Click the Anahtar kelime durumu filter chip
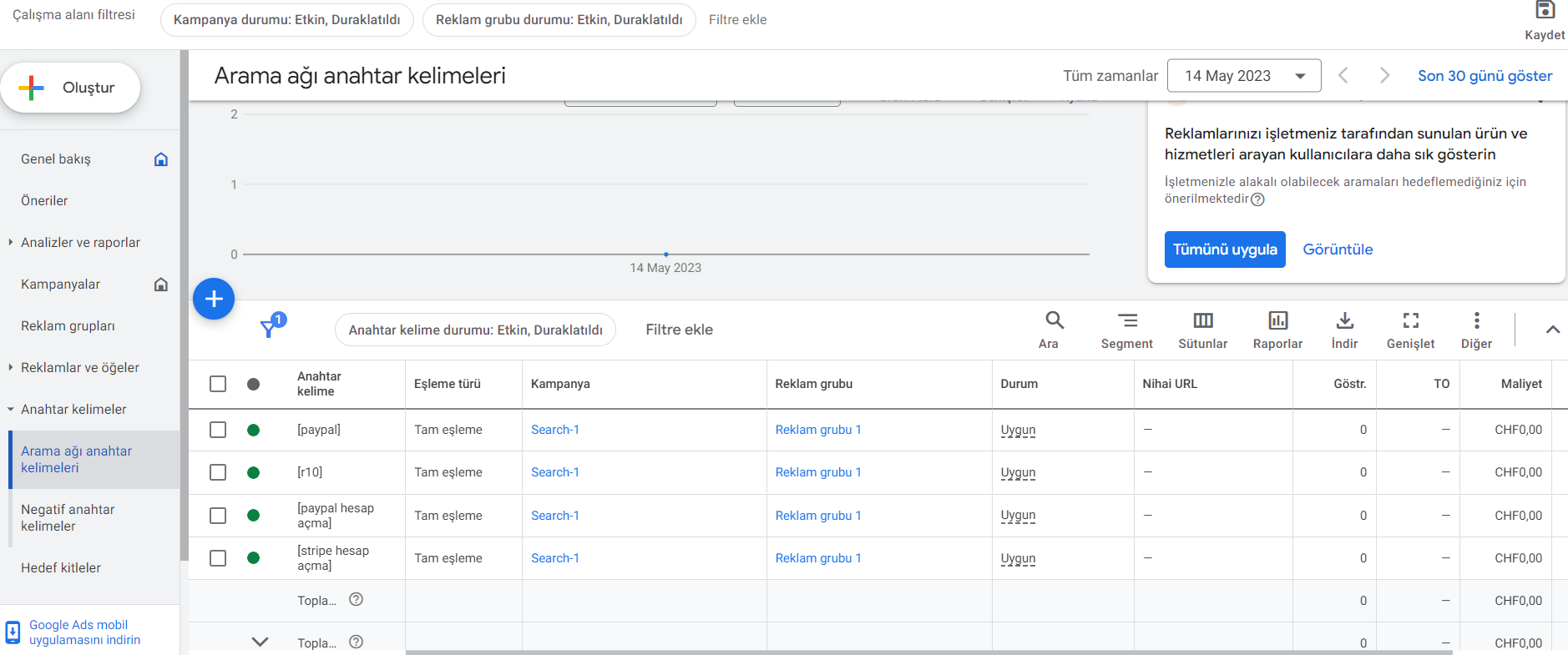Image resolution: width=1568 pixels, height=655 pixels. point(475,330)
